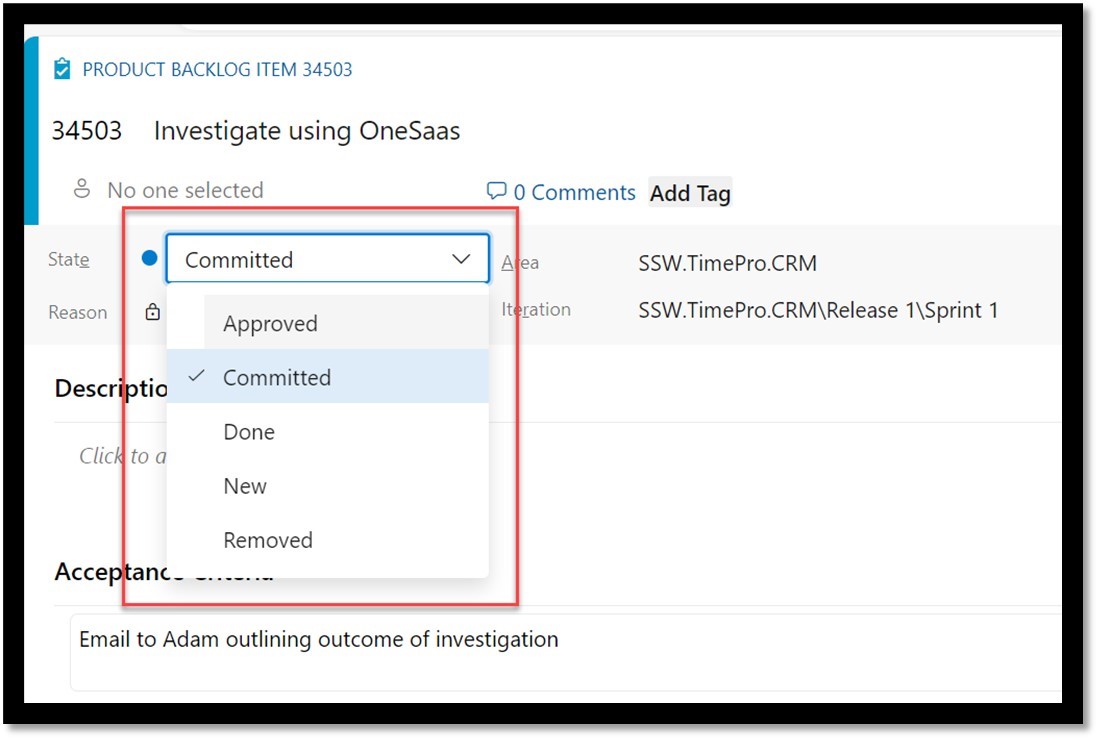The image size is (1098, 739).
Task: Click the unassigned person avatar icon
Action: pyautogui.click(x=82, y=189)
